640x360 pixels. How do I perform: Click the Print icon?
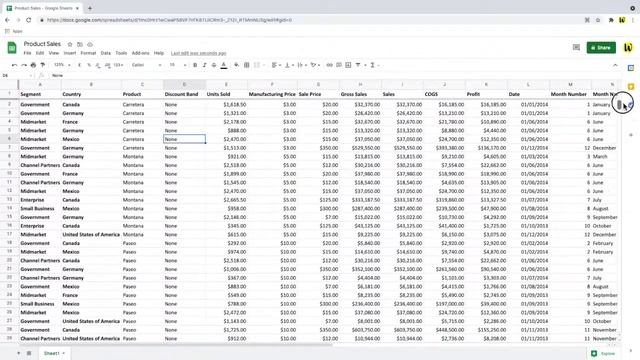click(x=33, y=65)
